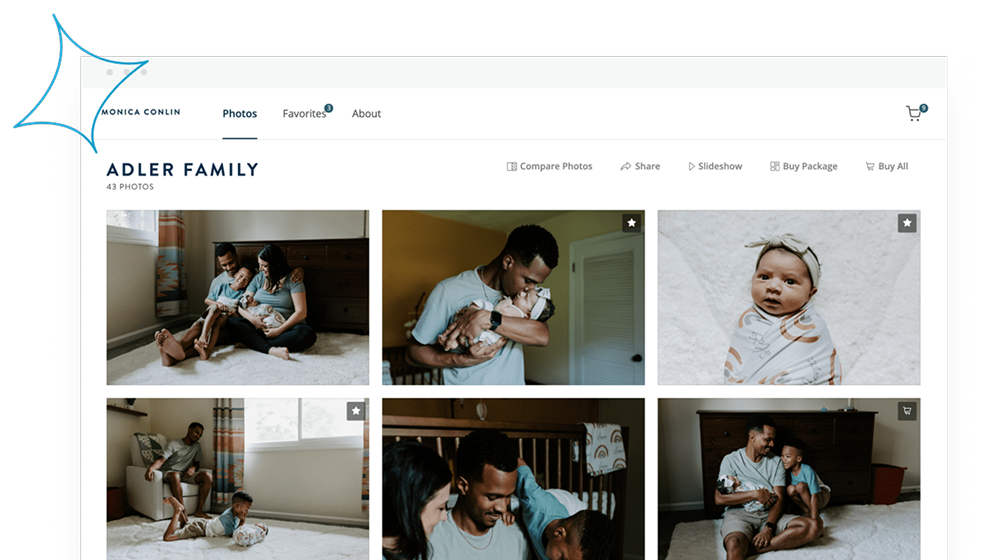Click the Favorites count badge

(329, 108)
